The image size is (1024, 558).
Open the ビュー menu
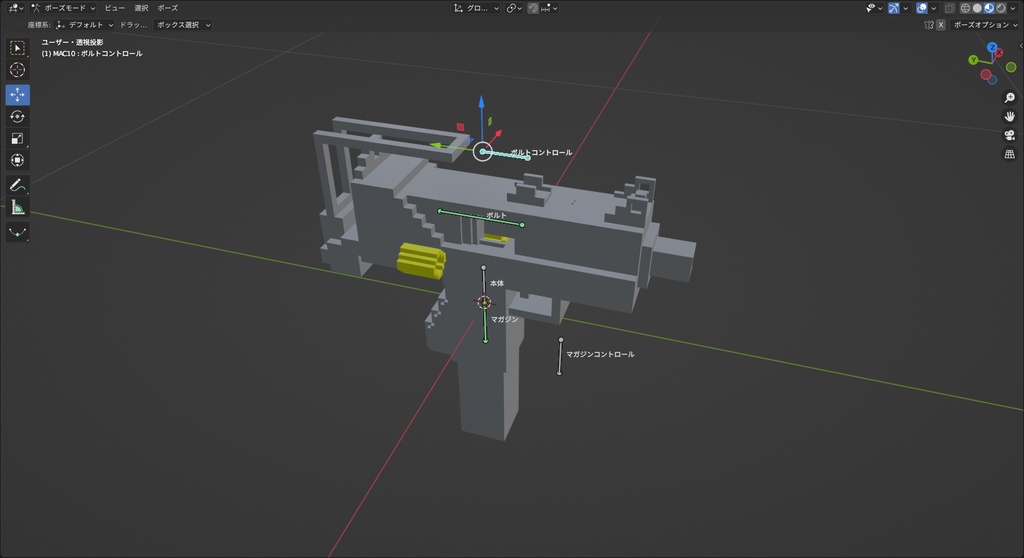click(114, 8)
